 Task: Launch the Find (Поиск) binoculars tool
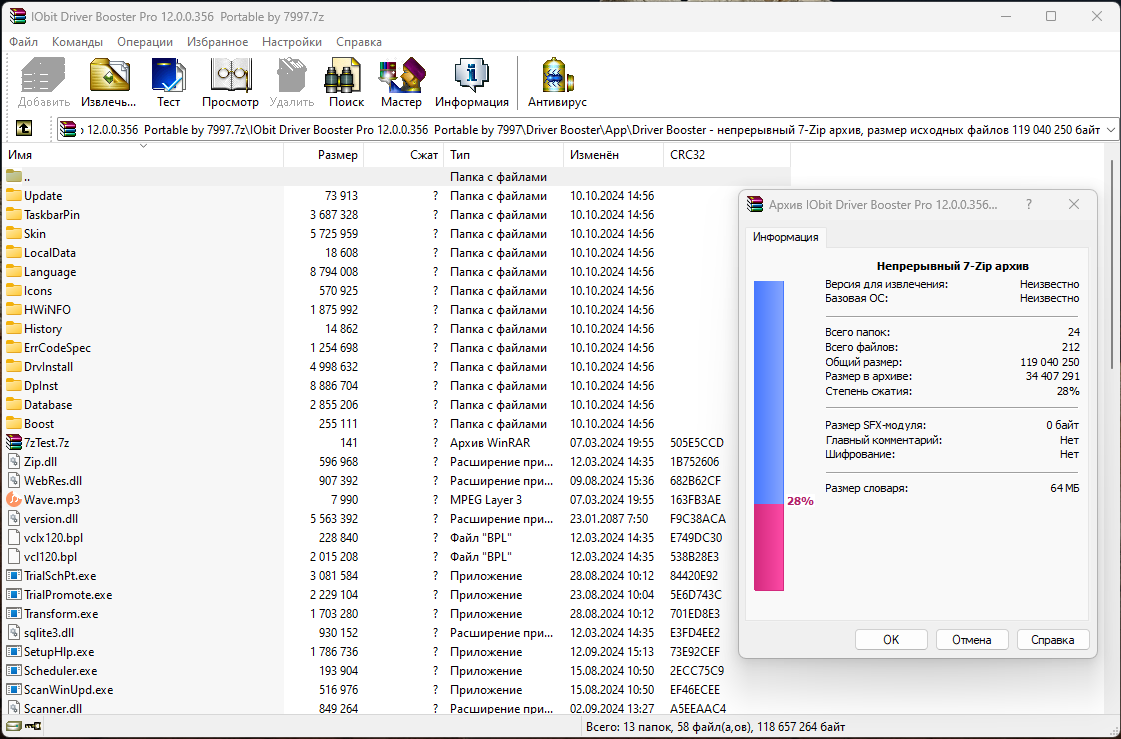[346, 83]
